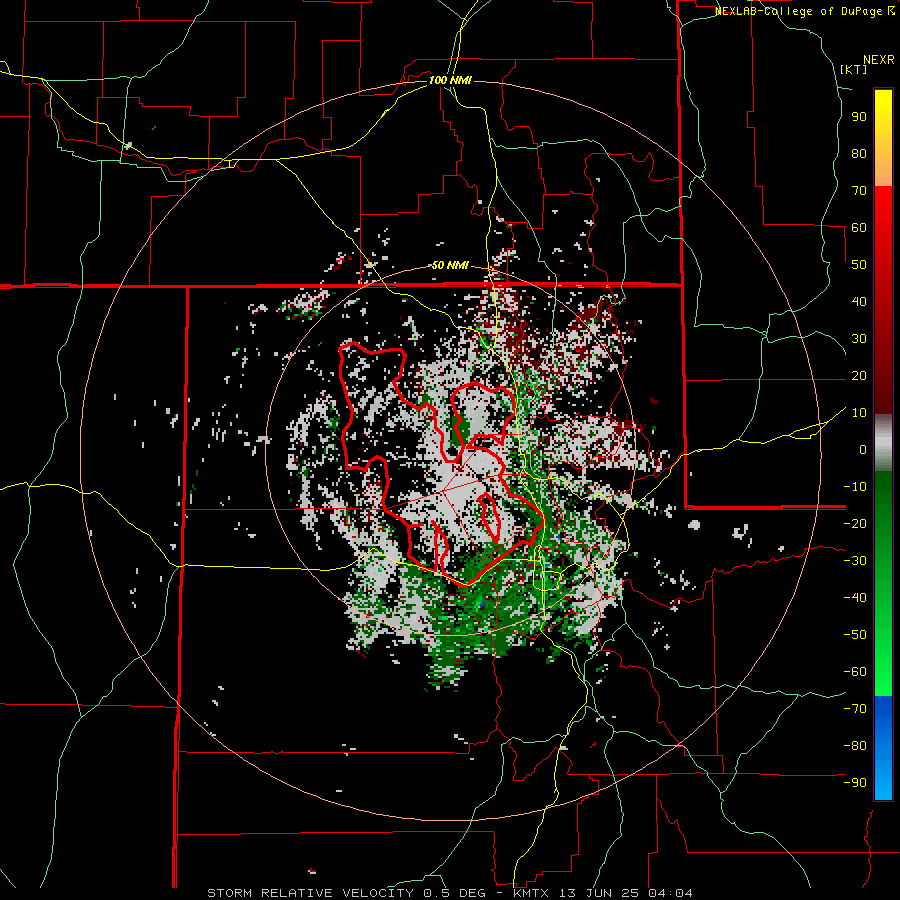Click the positive 70 scale value
This screenshot has height=900, width=900.
859,191
